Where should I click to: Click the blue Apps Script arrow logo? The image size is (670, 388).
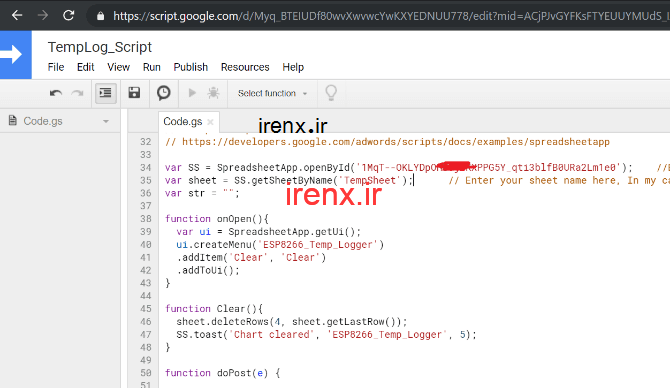coord(15,55)
